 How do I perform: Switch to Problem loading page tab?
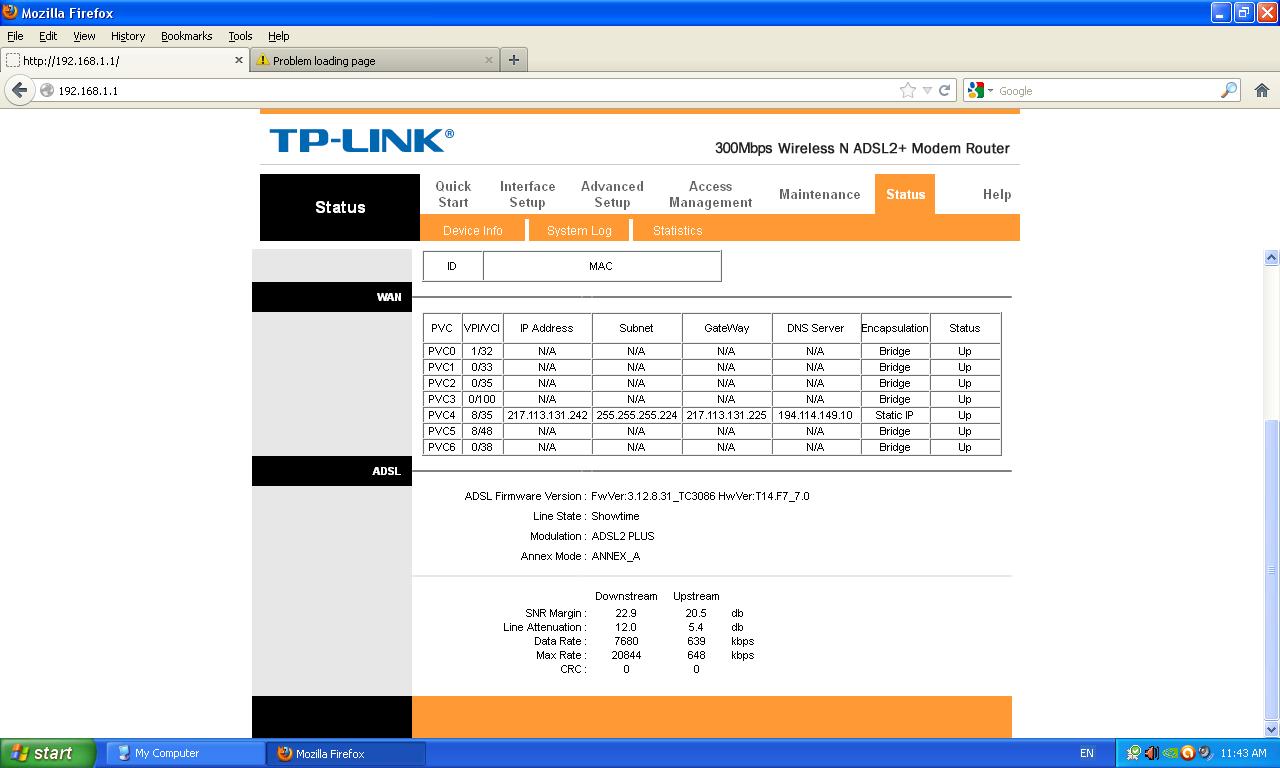coord(370,60)
